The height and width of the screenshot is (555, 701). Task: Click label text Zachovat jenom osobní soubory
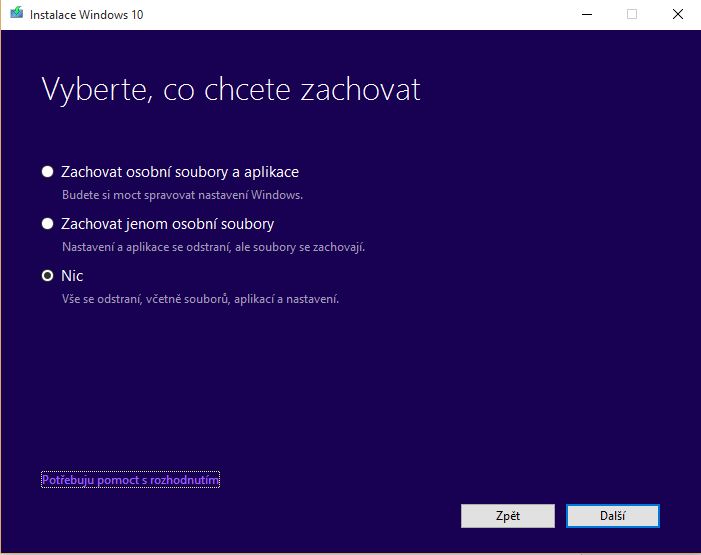[x=168, y=224]
